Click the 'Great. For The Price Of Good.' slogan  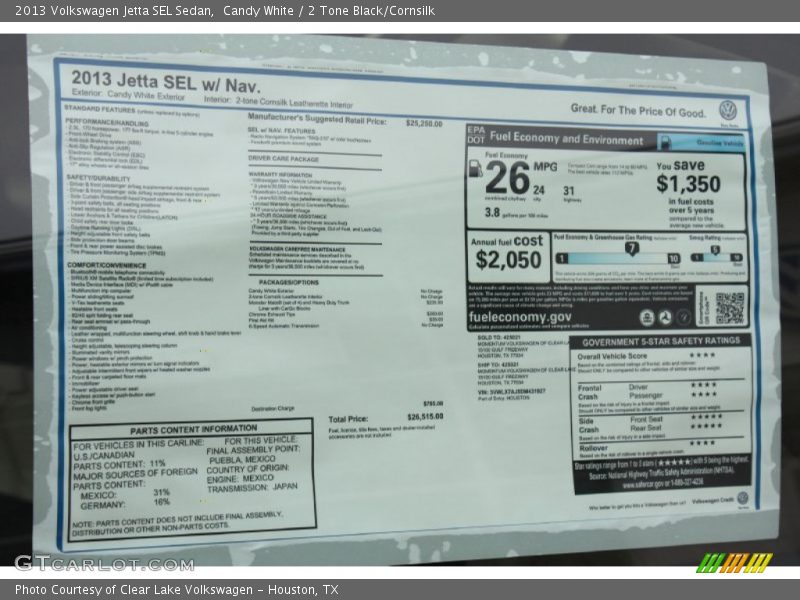(x=638, y=110)
